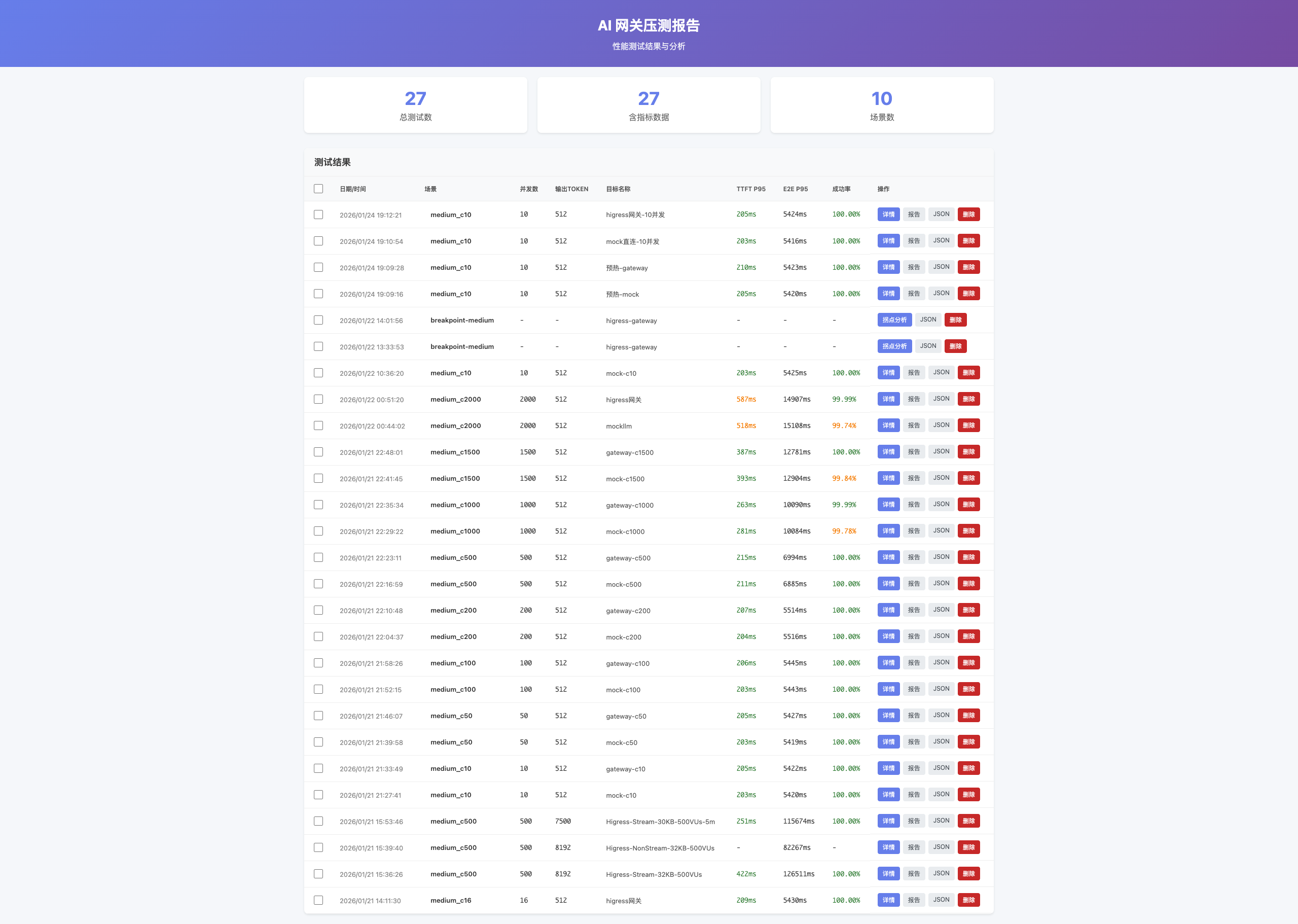Check the Higress-NonStream-32KB-500VUs row checkbox
The image size is (1298, 924).
coord(318,847)
